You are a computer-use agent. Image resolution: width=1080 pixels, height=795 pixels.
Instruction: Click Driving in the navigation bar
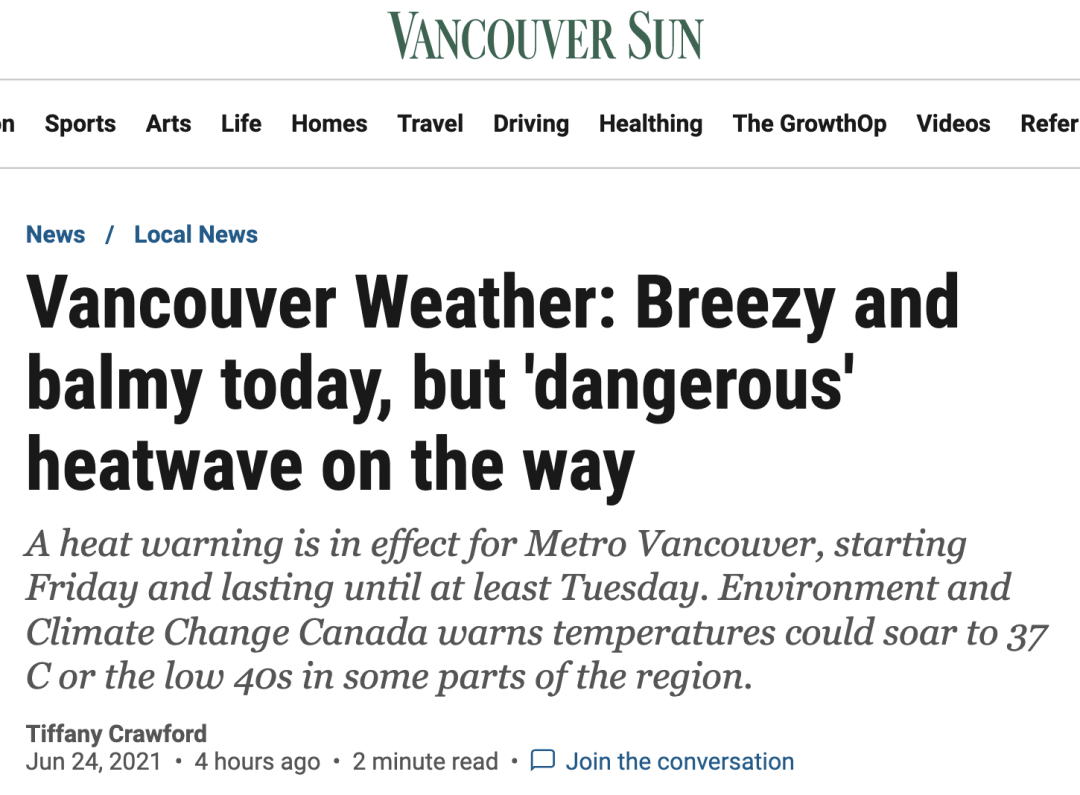pos(531,124)
